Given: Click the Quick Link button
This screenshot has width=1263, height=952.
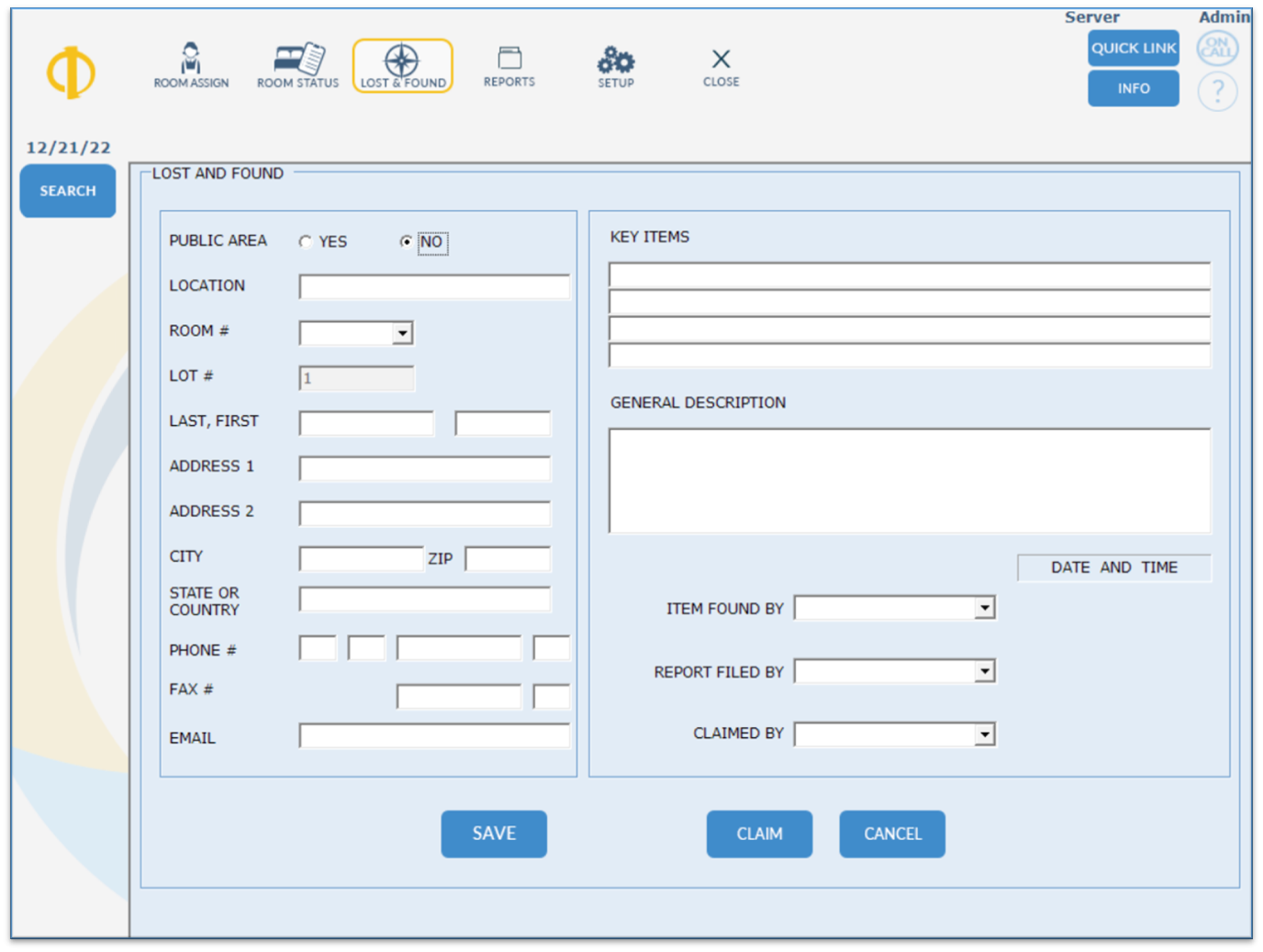Looking at the screenshot, I should (1133, 48).
